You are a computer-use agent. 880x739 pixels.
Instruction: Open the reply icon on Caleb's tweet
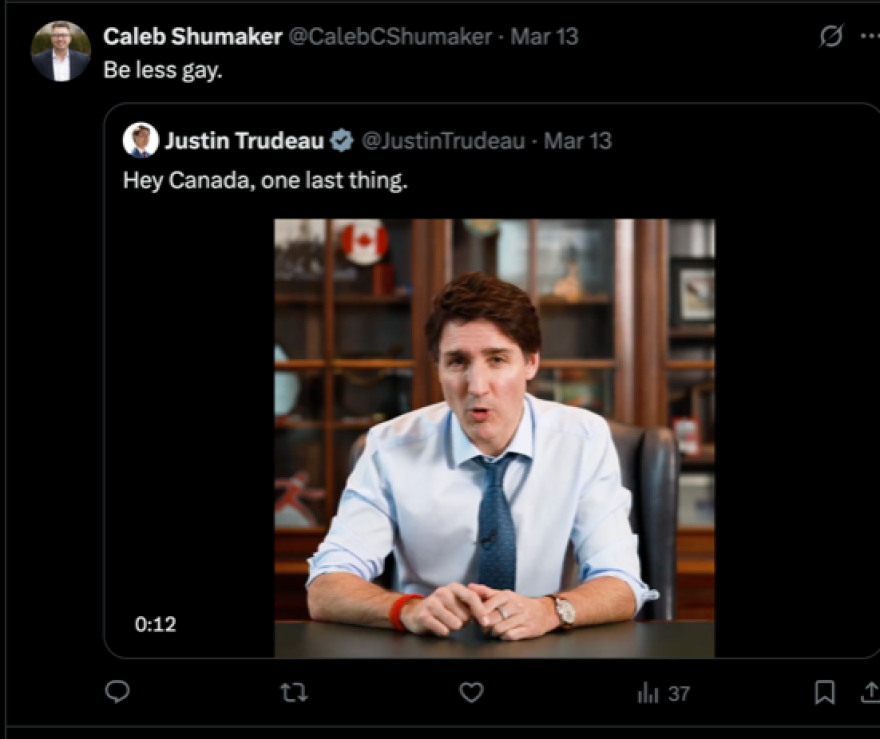(x=118, y=691)
